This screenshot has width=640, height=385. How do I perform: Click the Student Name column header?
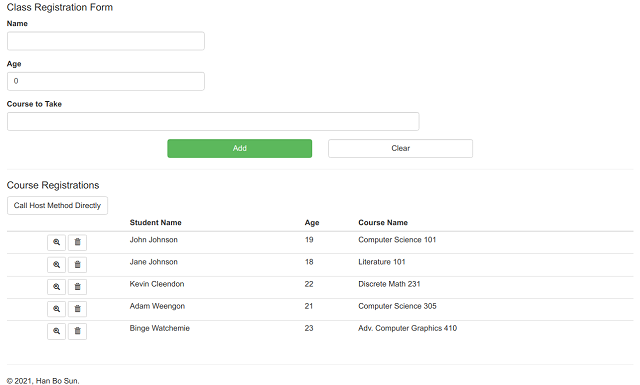156,223
